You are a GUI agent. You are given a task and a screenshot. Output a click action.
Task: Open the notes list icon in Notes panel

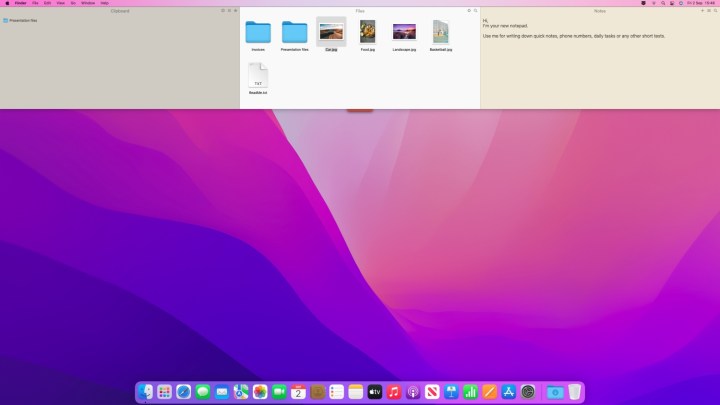click(709, 11)
